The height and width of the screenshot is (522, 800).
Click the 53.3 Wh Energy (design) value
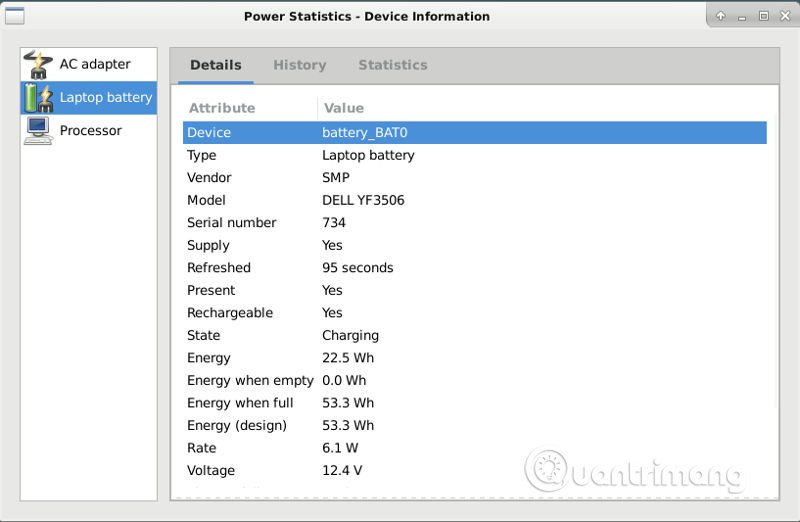(348, 425)
